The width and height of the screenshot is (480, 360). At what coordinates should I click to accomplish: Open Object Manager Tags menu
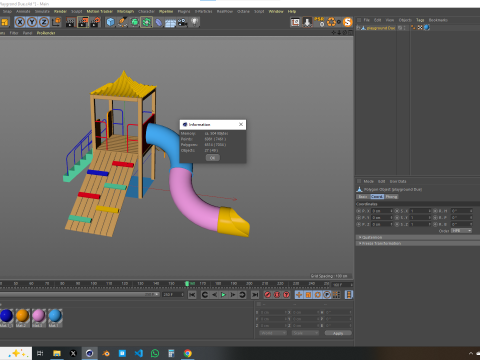[420, 20]
